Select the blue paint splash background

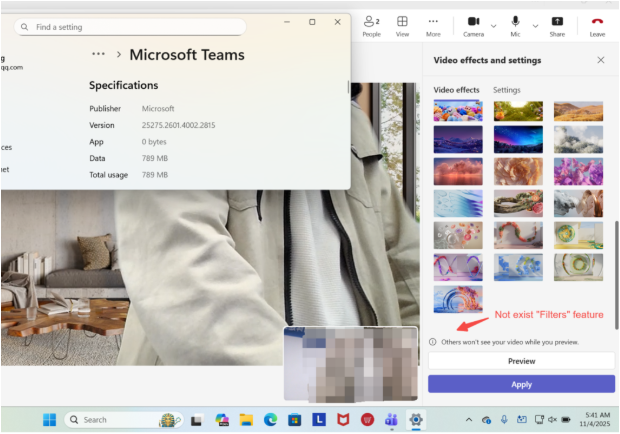pos(518,267)
